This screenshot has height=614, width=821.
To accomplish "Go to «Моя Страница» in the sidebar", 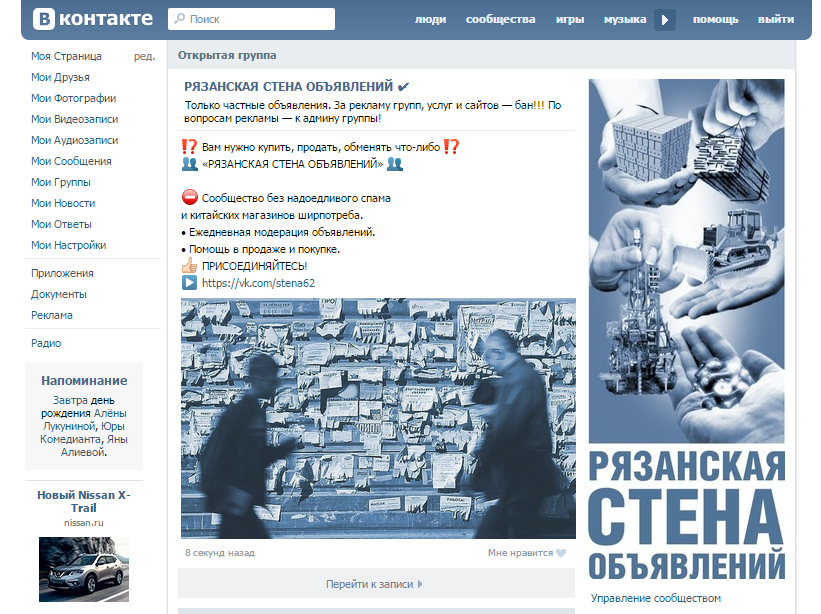I will pyautogui.click(x=66, y=56).
